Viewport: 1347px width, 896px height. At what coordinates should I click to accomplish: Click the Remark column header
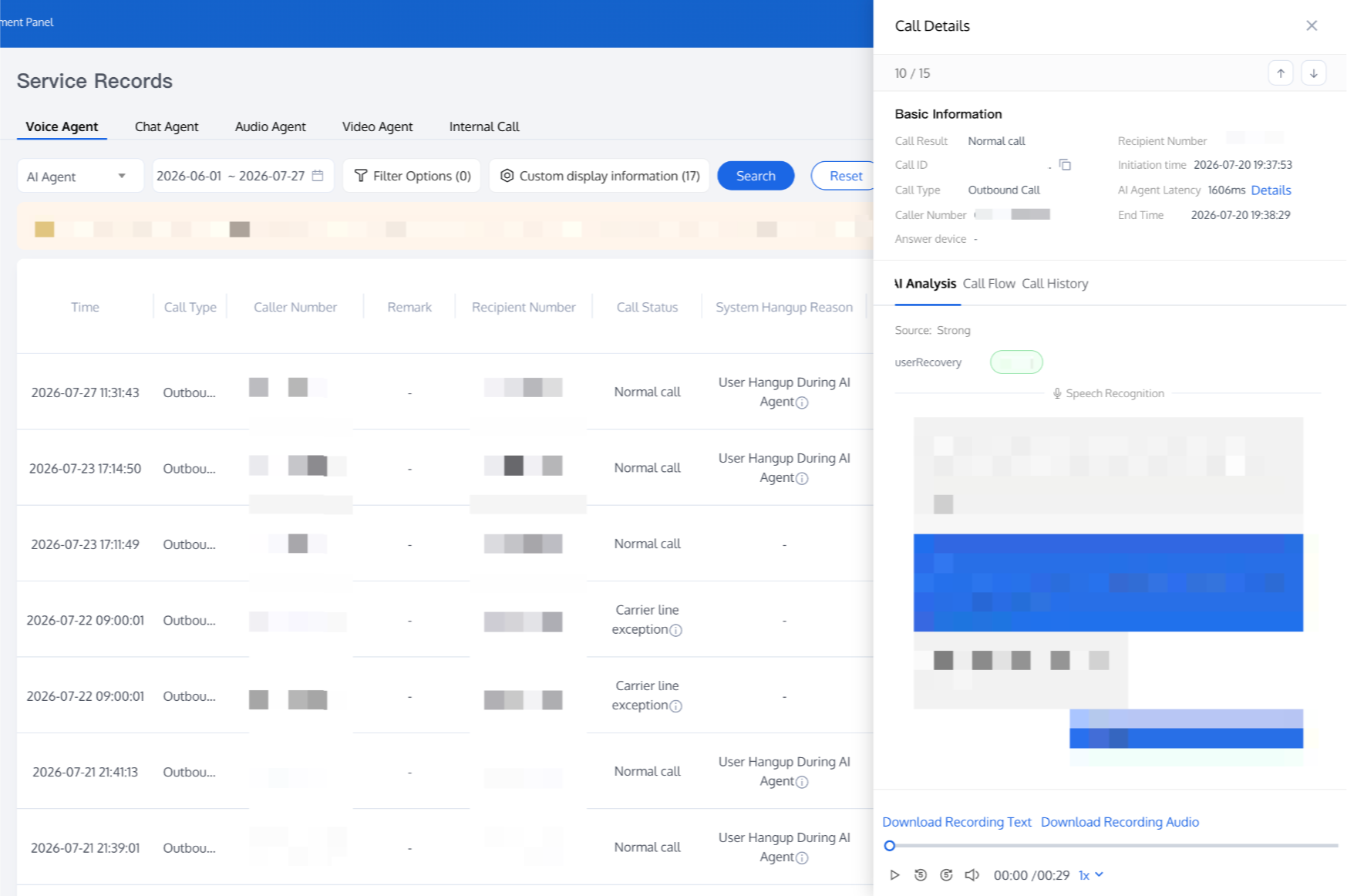pos(409,307)
